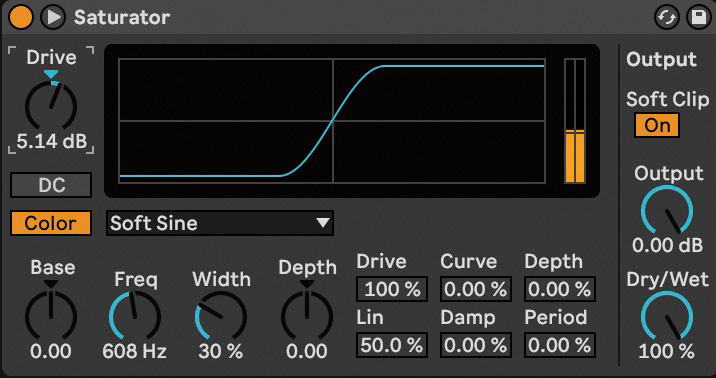
Task: Click the shaping curve display
Action: coord(332,121)
